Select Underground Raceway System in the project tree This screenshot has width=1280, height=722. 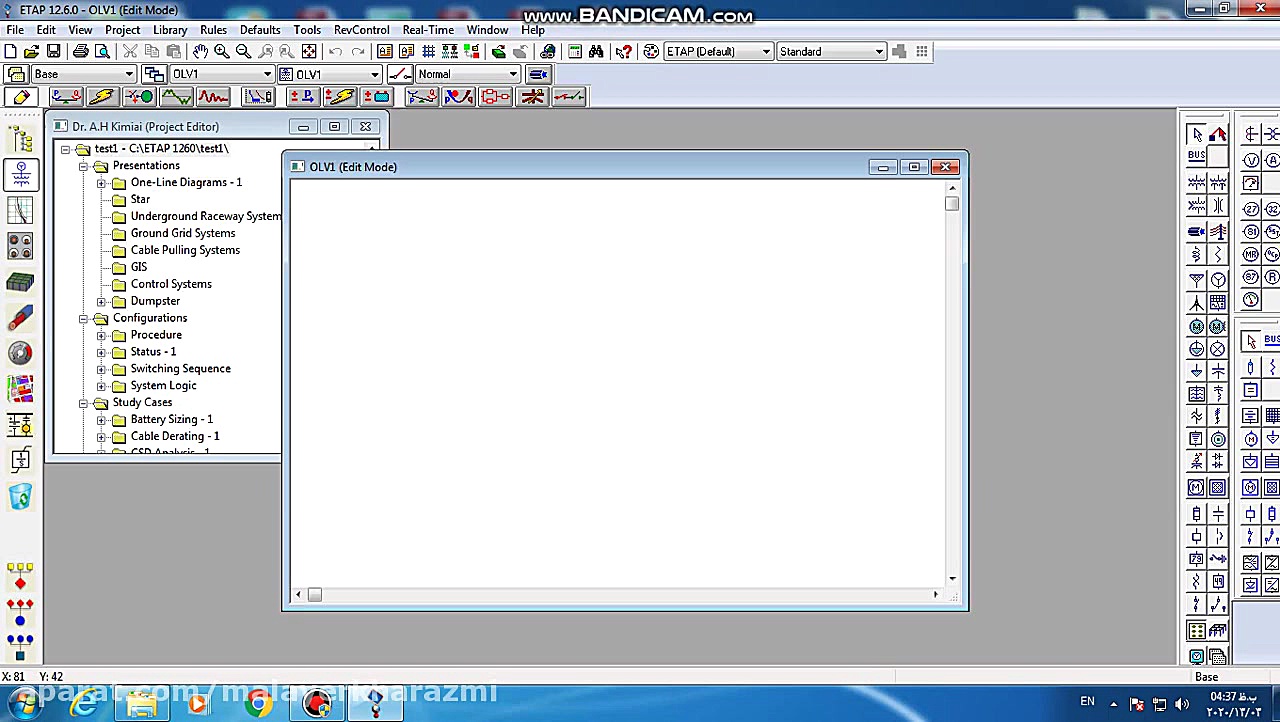[x=206, y=216]
